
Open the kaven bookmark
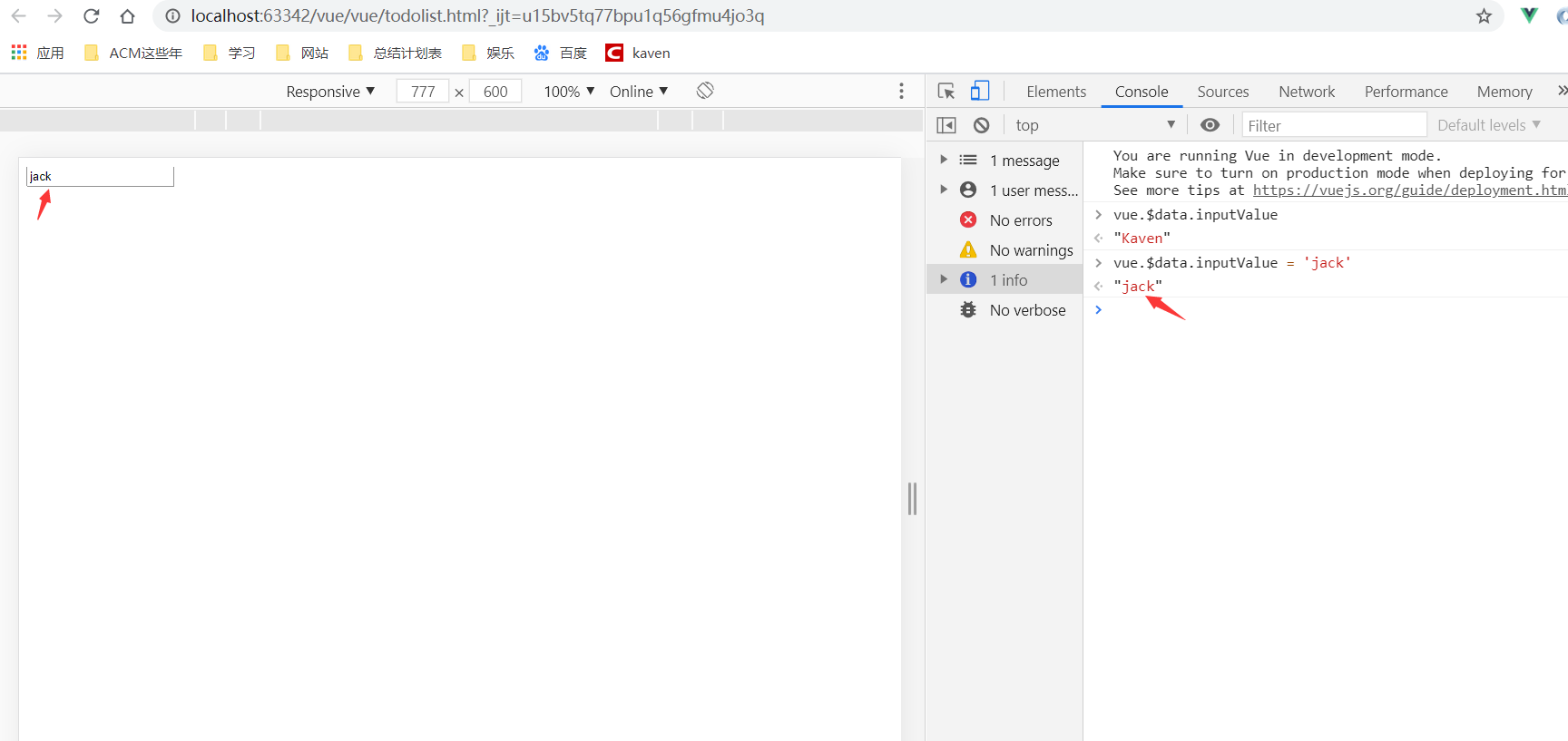click(638, 54)
